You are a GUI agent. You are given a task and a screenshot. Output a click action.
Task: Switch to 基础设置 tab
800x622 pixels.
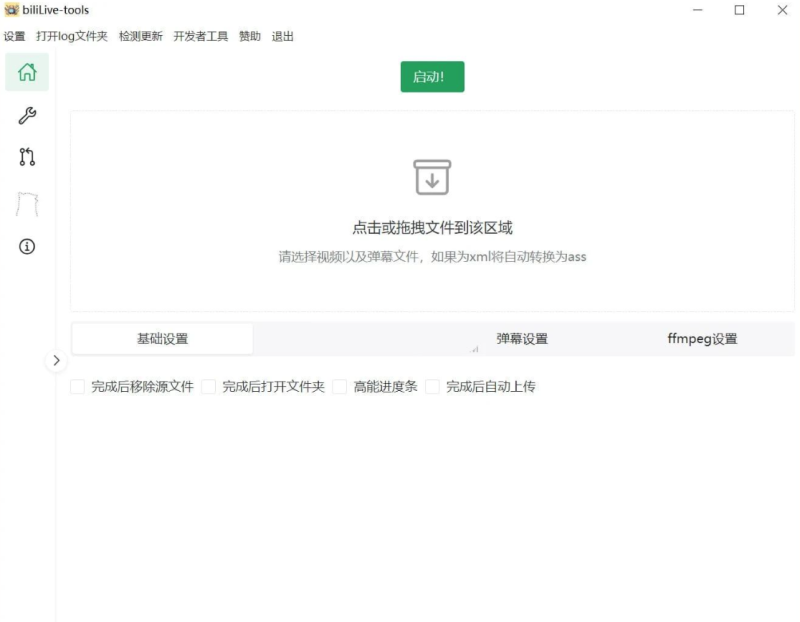point(162,339)
